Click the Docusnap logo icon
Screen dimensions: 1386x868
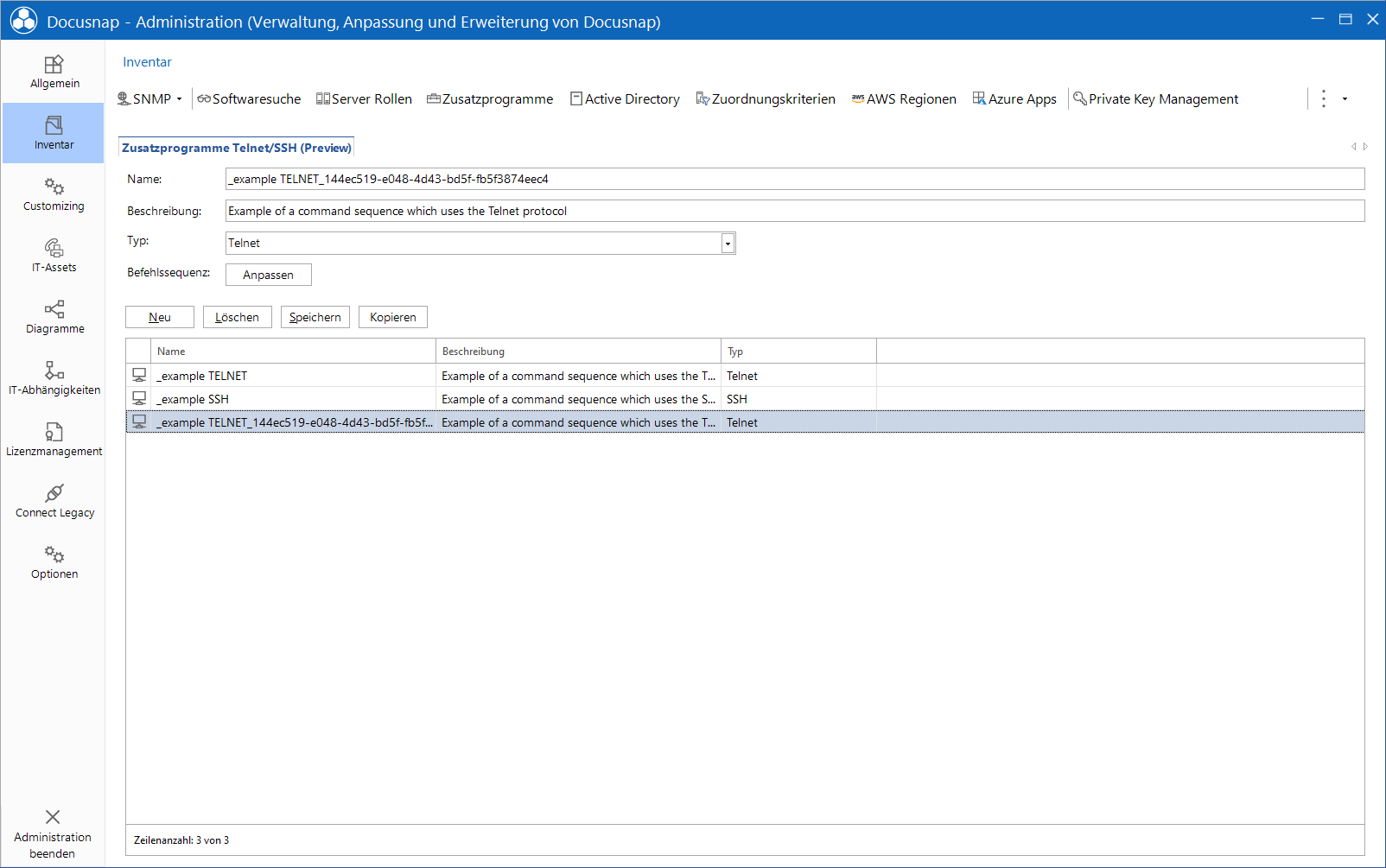[x=23, y=21]
